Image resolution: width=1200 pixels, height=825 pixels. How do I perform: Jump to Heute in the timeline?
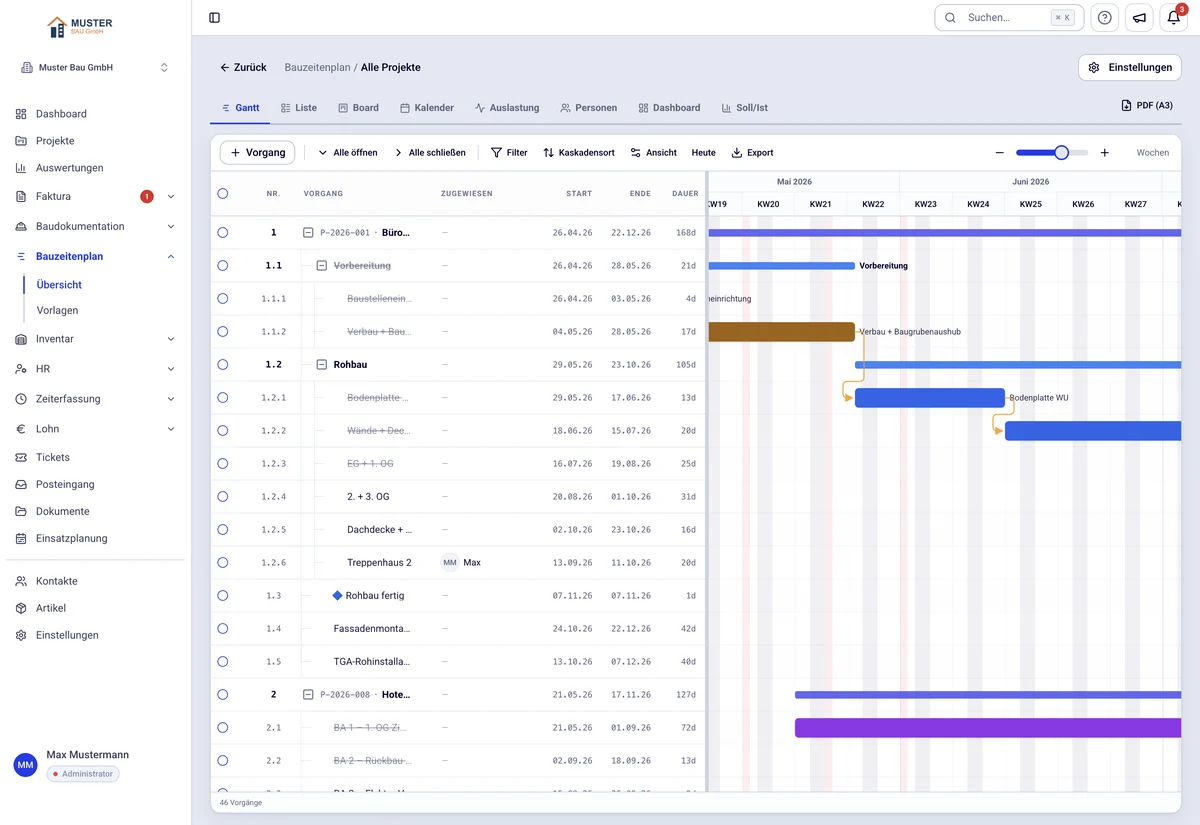(704, 153)
